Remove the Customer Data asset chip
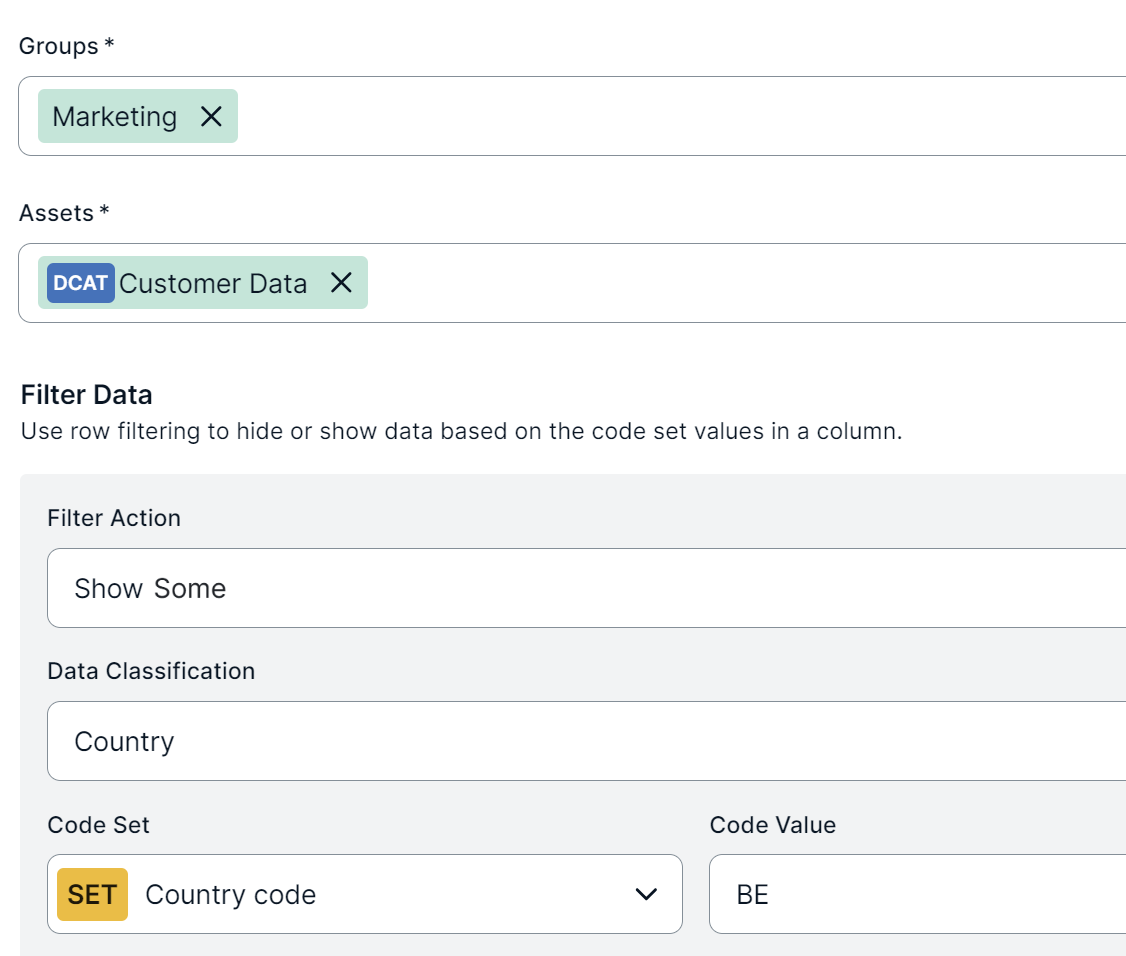 (x=341, y=283)
